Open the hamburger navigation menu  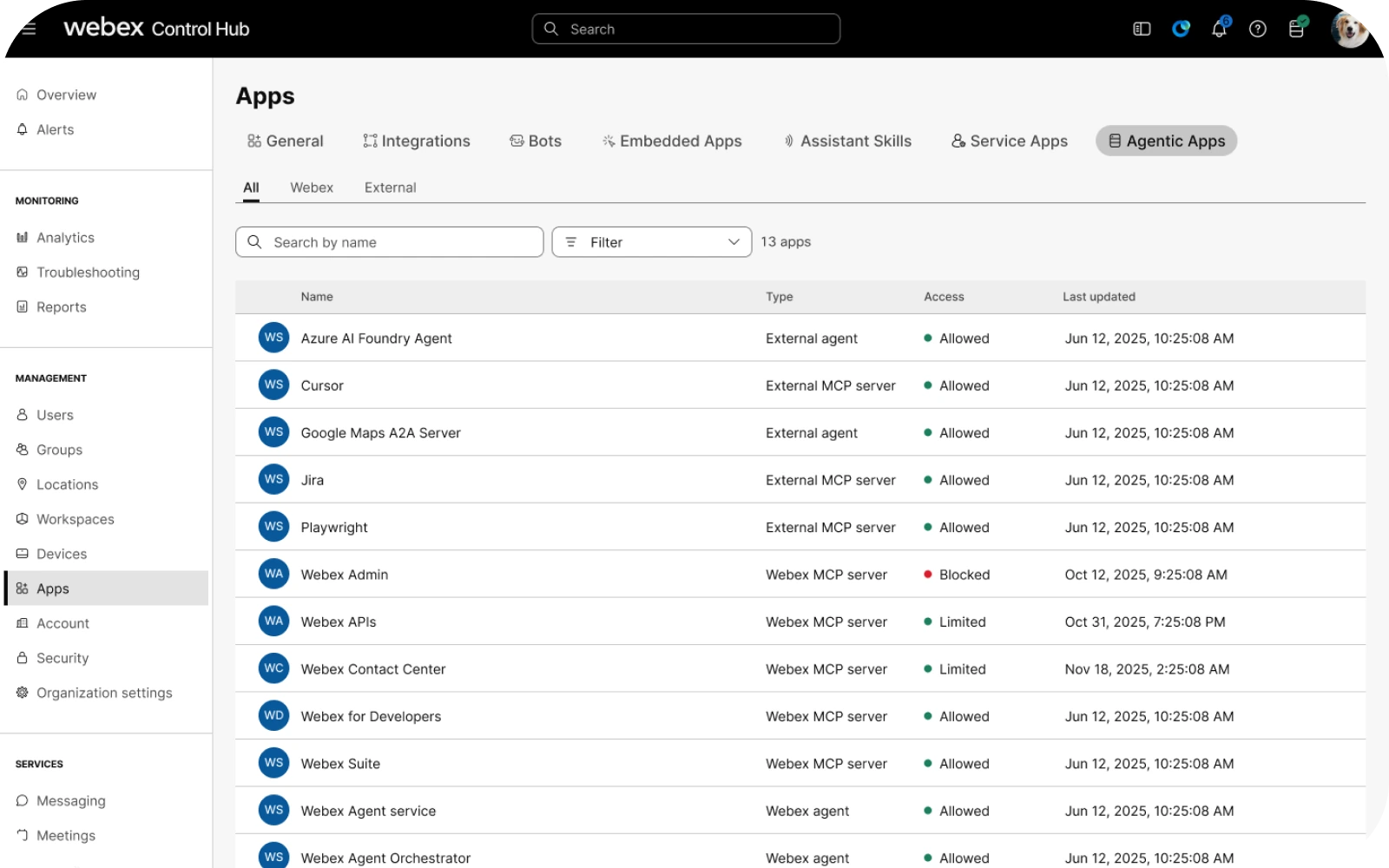pos(29,29)
